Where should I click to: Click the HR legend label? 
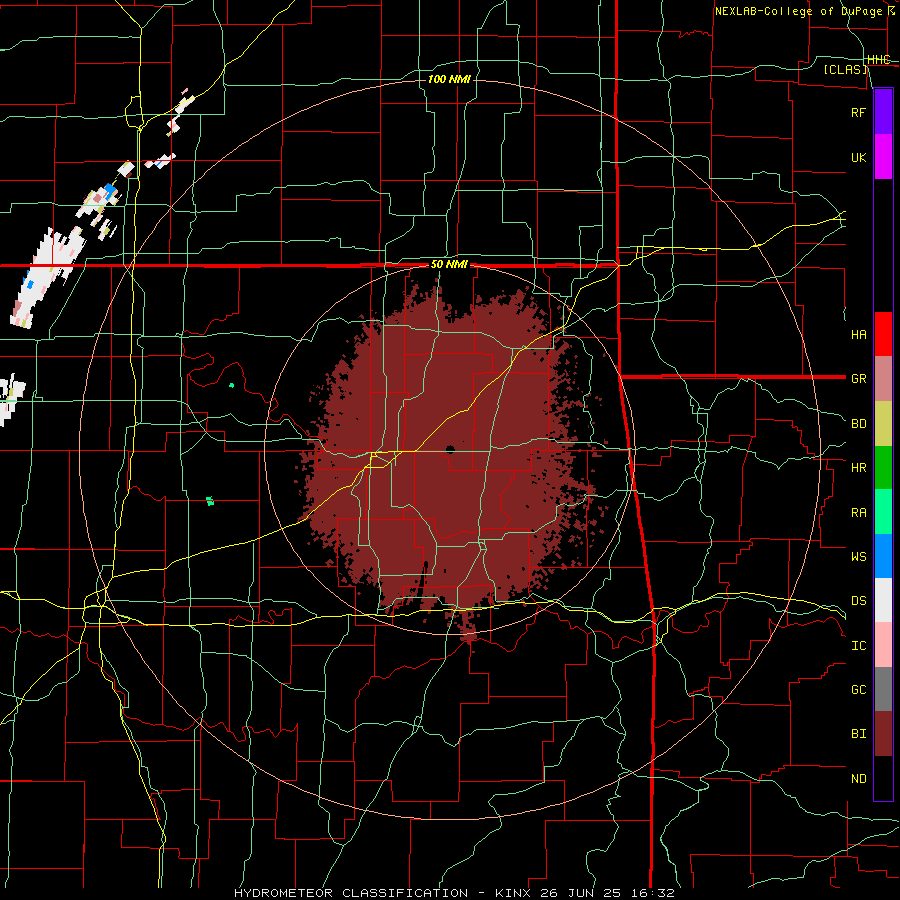pos(858,468)
